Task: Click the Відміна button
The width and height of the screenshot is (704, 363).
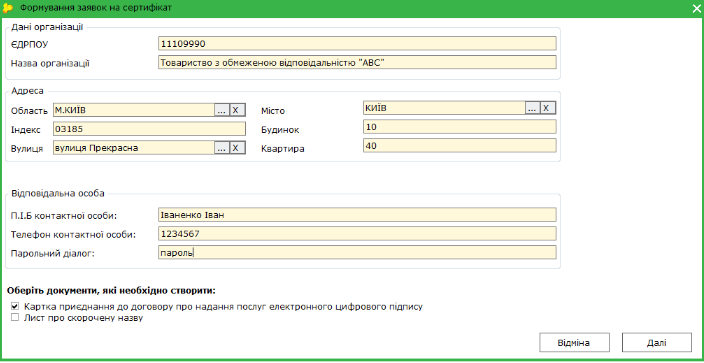Action: click(x=574, y=343)
